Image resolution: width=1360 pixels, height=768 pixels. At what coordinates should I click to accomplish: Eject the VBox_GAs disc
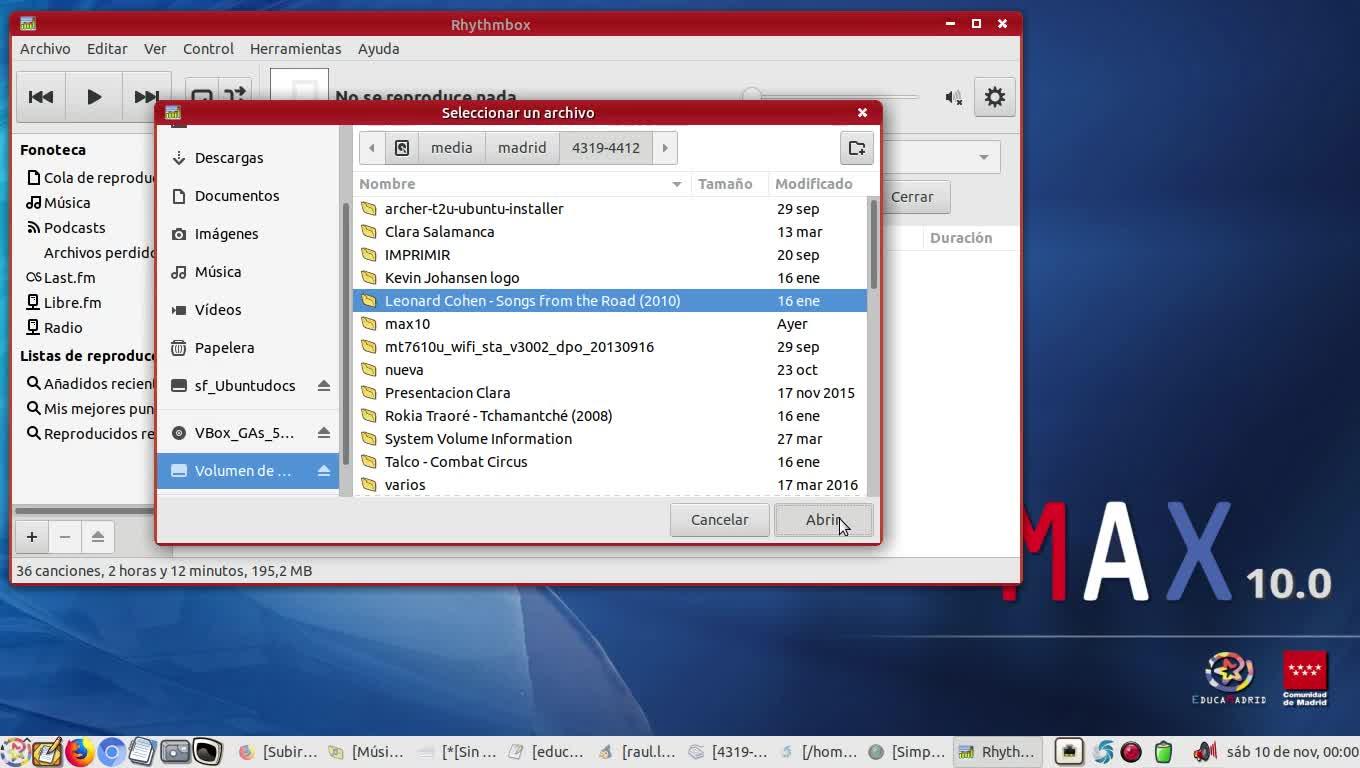(323, 433)
